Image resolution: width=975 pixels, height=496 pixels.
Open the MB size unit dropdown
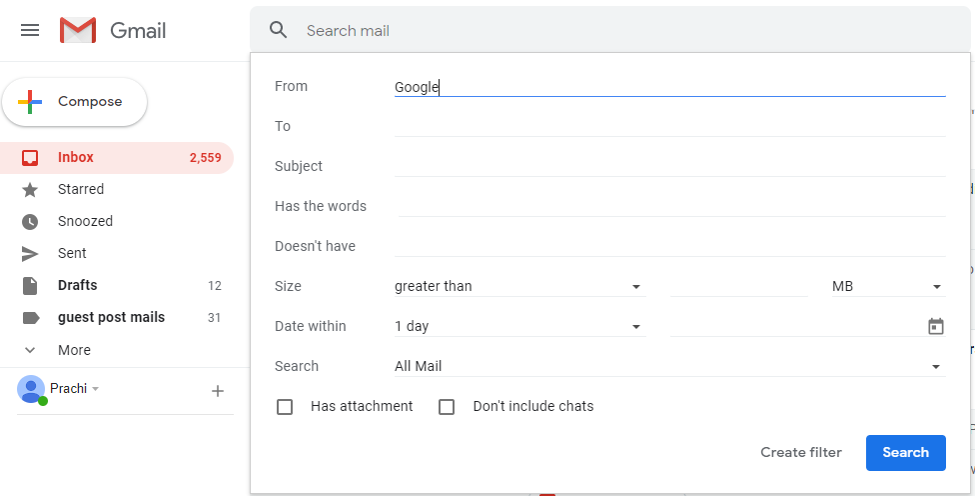pos(889,287)
